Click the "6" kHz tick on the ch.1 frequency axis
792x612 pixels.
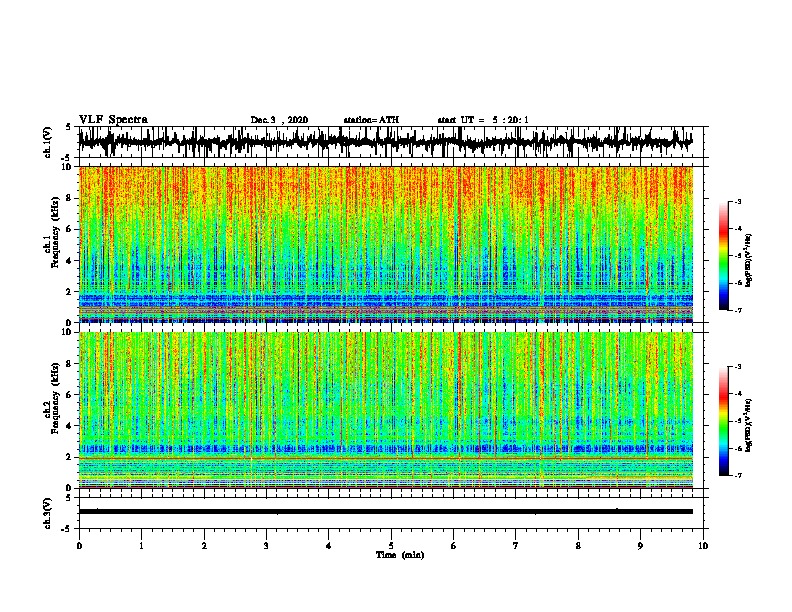[x=69, y=229]
